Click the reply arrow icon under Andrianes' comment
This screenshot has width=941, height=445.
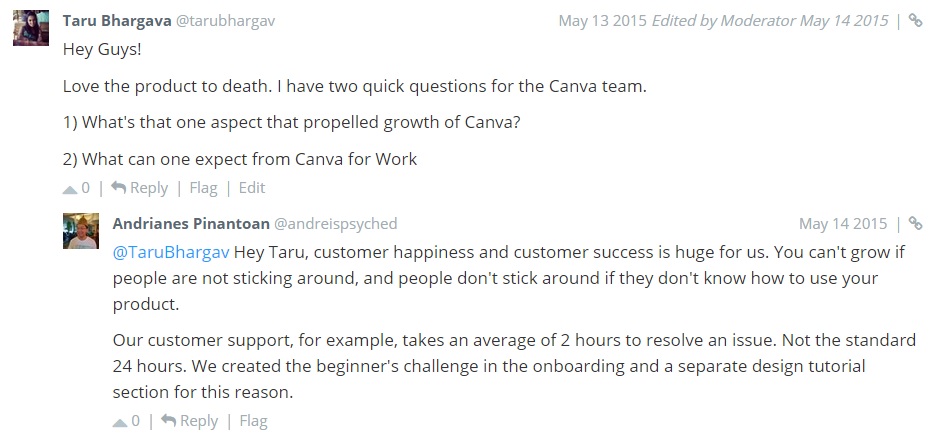click(169, 421)
